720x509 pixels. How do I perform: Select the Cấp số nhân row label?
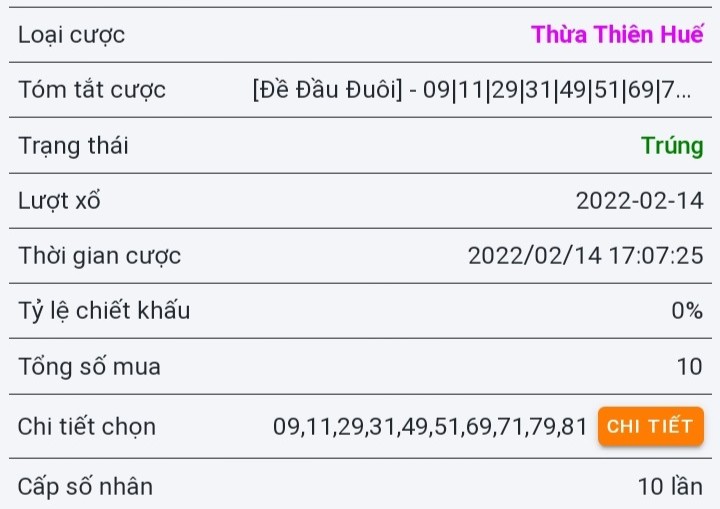(85, 486)
